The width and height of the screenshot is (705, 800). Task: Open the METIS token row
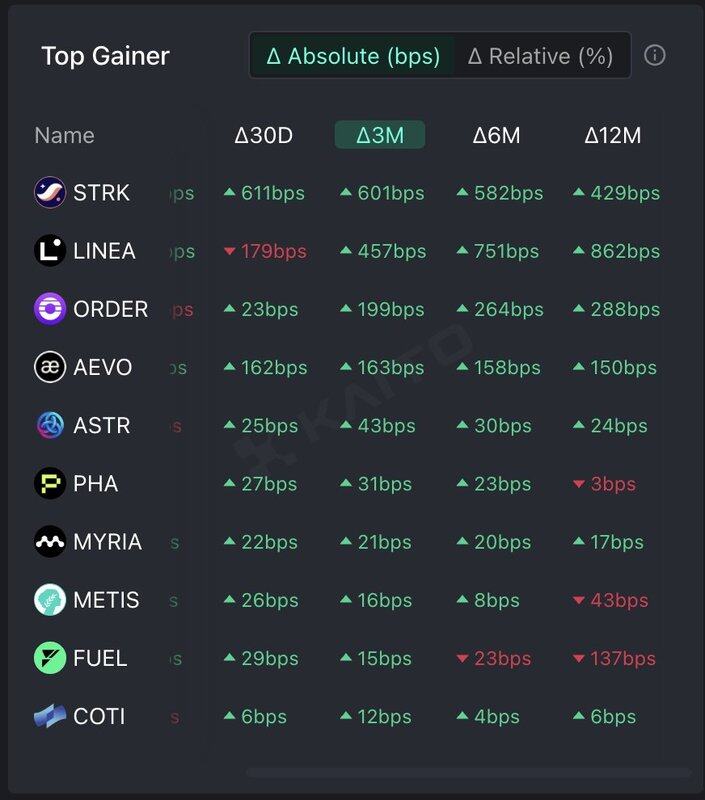click(x=352, y=600)
